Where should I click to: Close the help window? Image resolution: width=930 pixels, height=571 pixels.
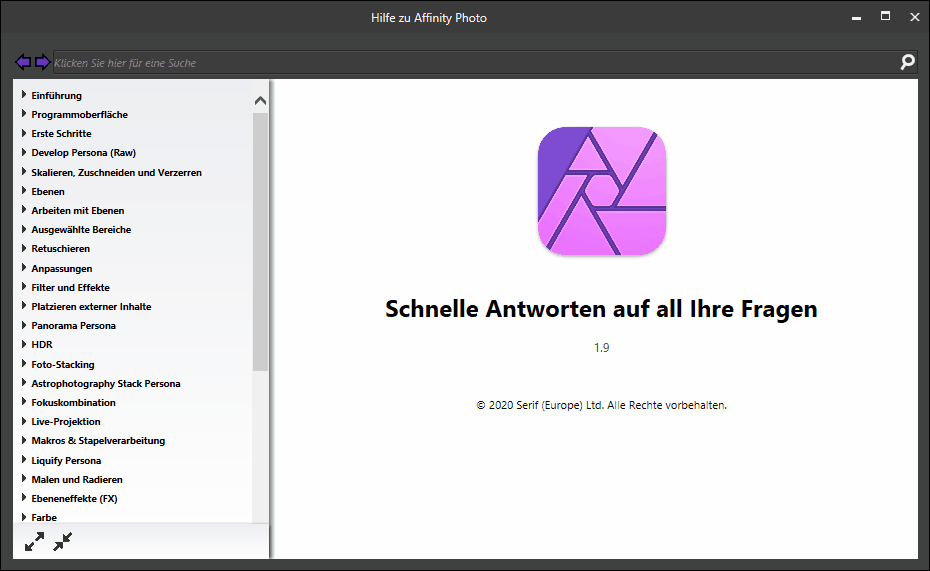pos(915,17)
